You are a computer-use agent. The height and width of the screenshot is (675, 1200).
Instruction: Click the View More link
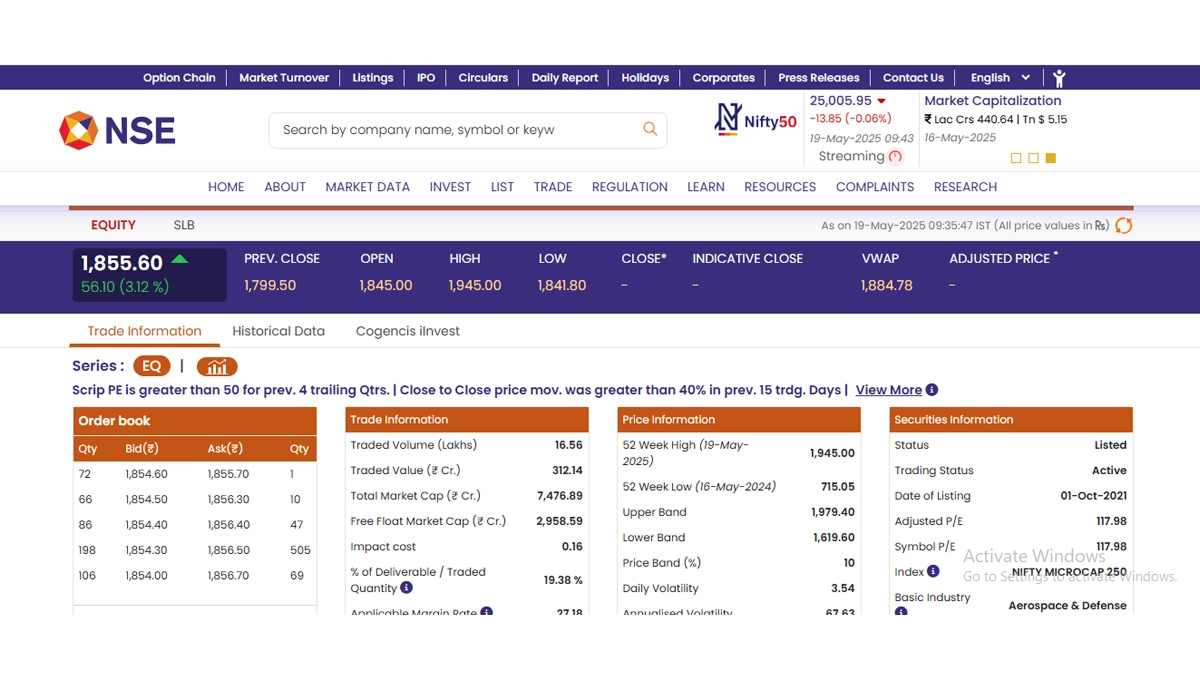pos(888,390)
